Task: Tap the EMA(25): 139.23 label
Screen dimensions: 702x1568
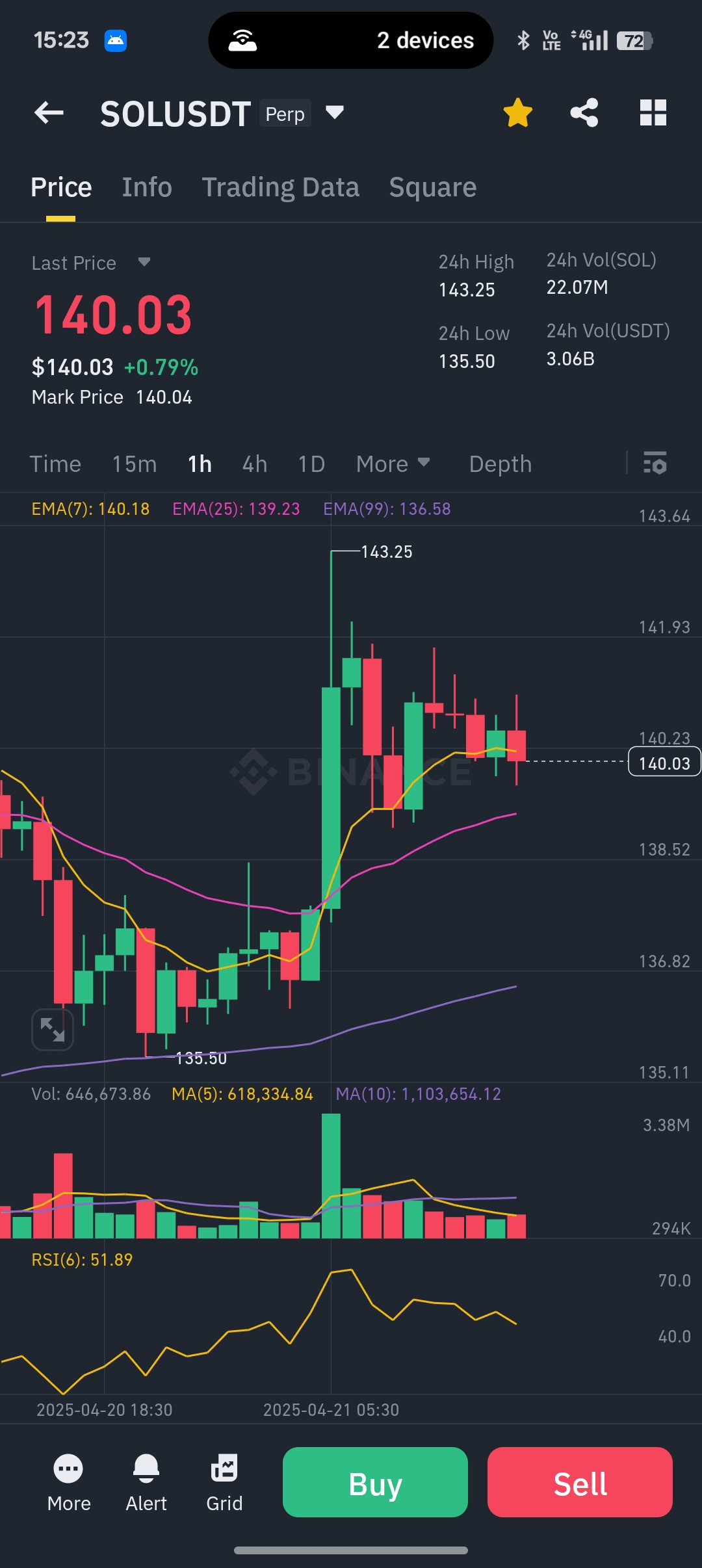Action: [x=236, y=509]
